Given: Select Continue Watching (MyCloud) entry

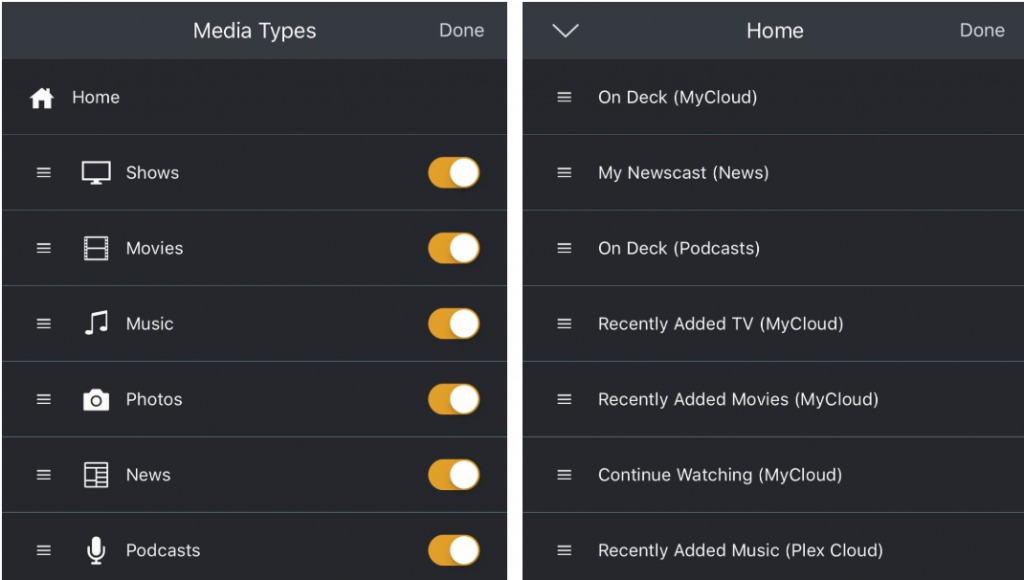Looking at the screenshot, I should [773, 475].
